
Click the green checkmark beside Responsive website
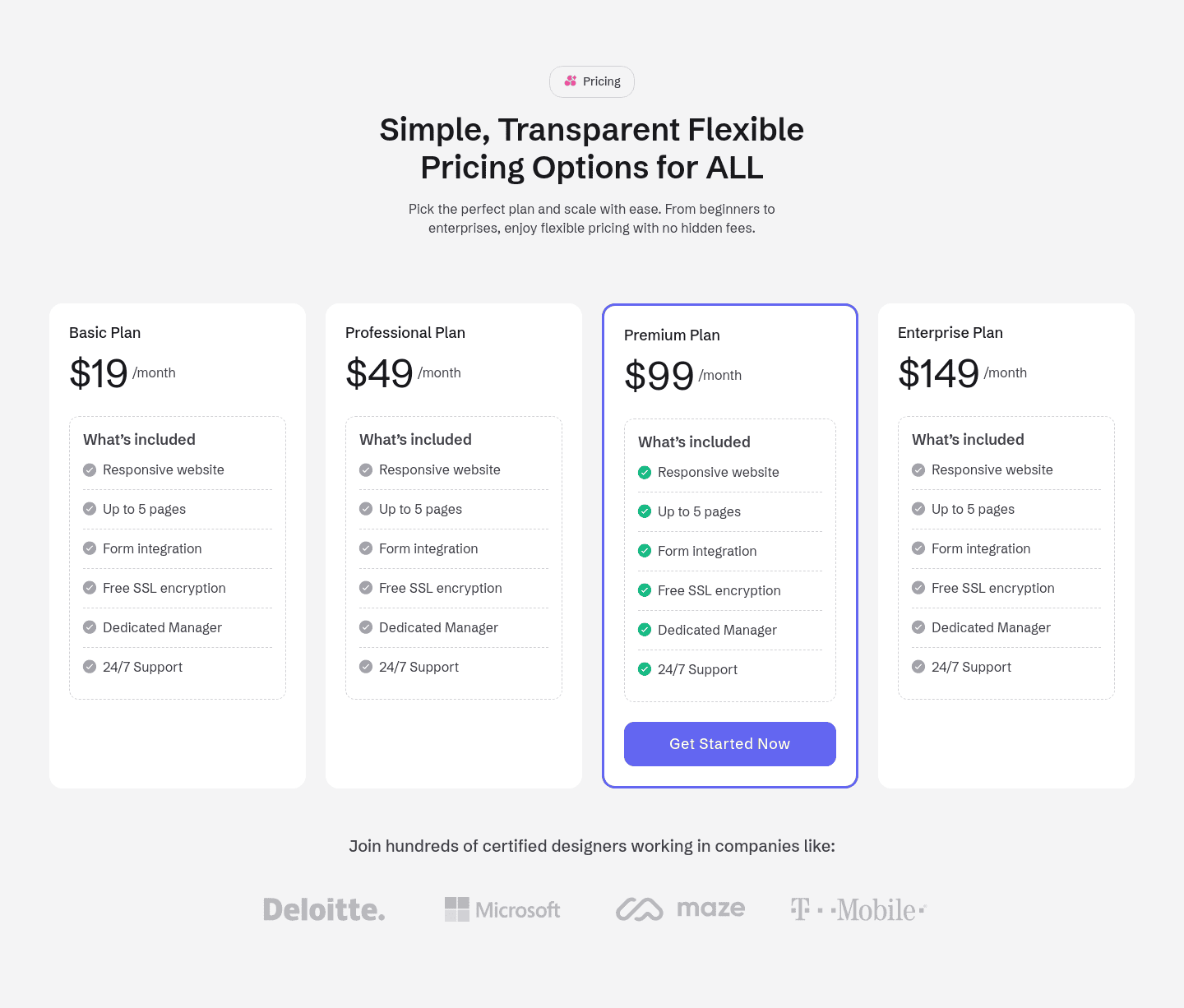pos(645,472)
